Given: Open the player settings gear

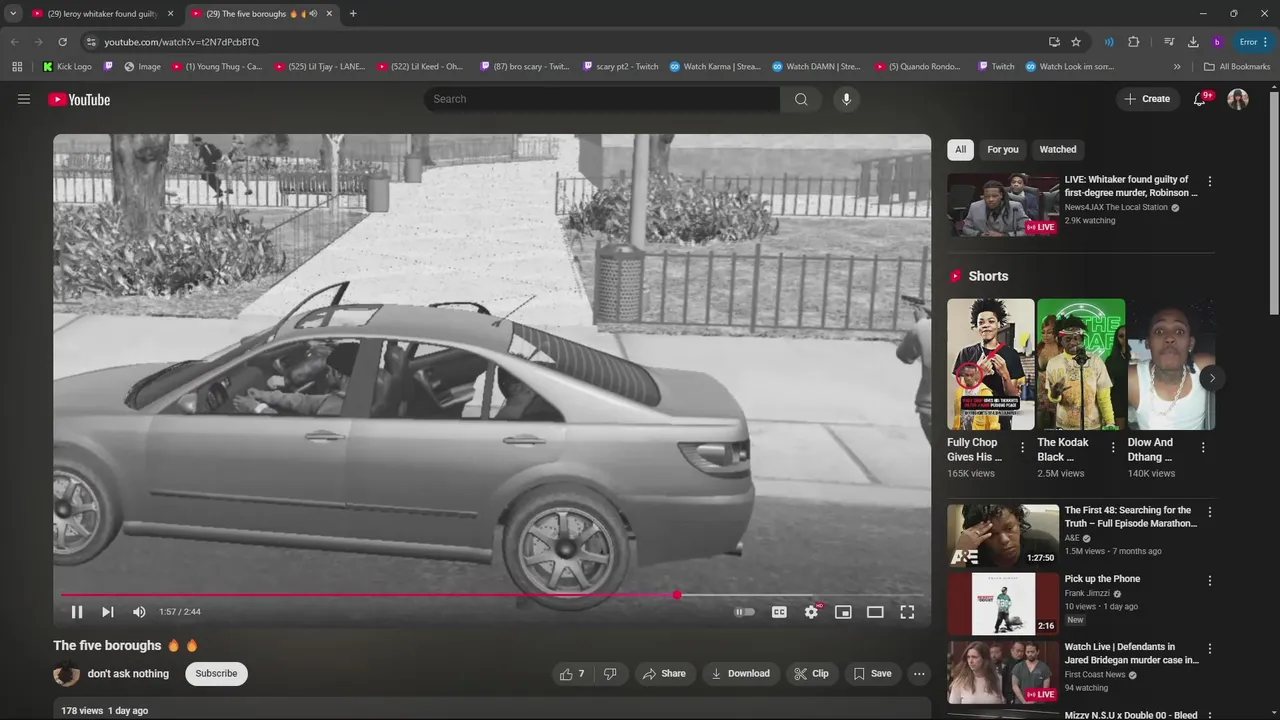Looking at the screenshot, I should (x=811, y=612).
